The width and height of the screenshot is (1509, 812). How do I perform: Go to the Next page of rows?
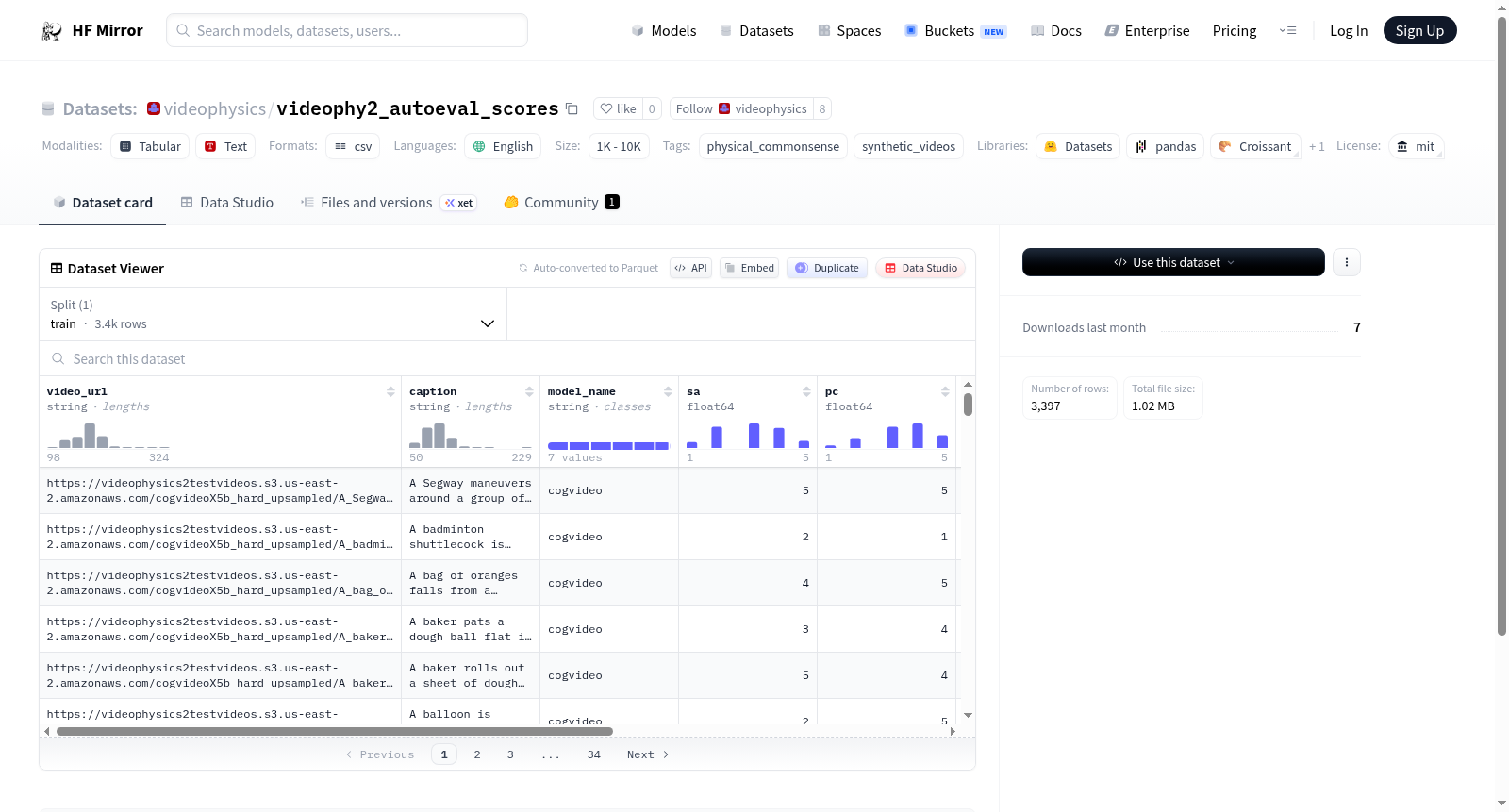point(648,754)
